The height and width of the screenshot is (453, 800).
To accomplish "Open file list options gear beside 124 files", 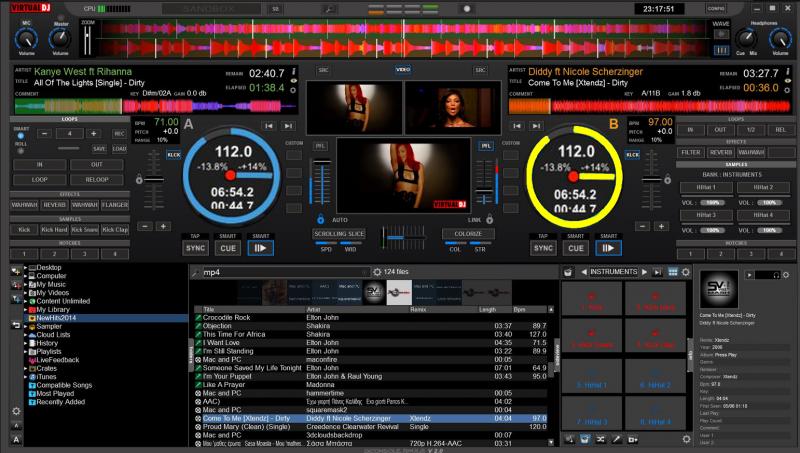I will [377, 272].
